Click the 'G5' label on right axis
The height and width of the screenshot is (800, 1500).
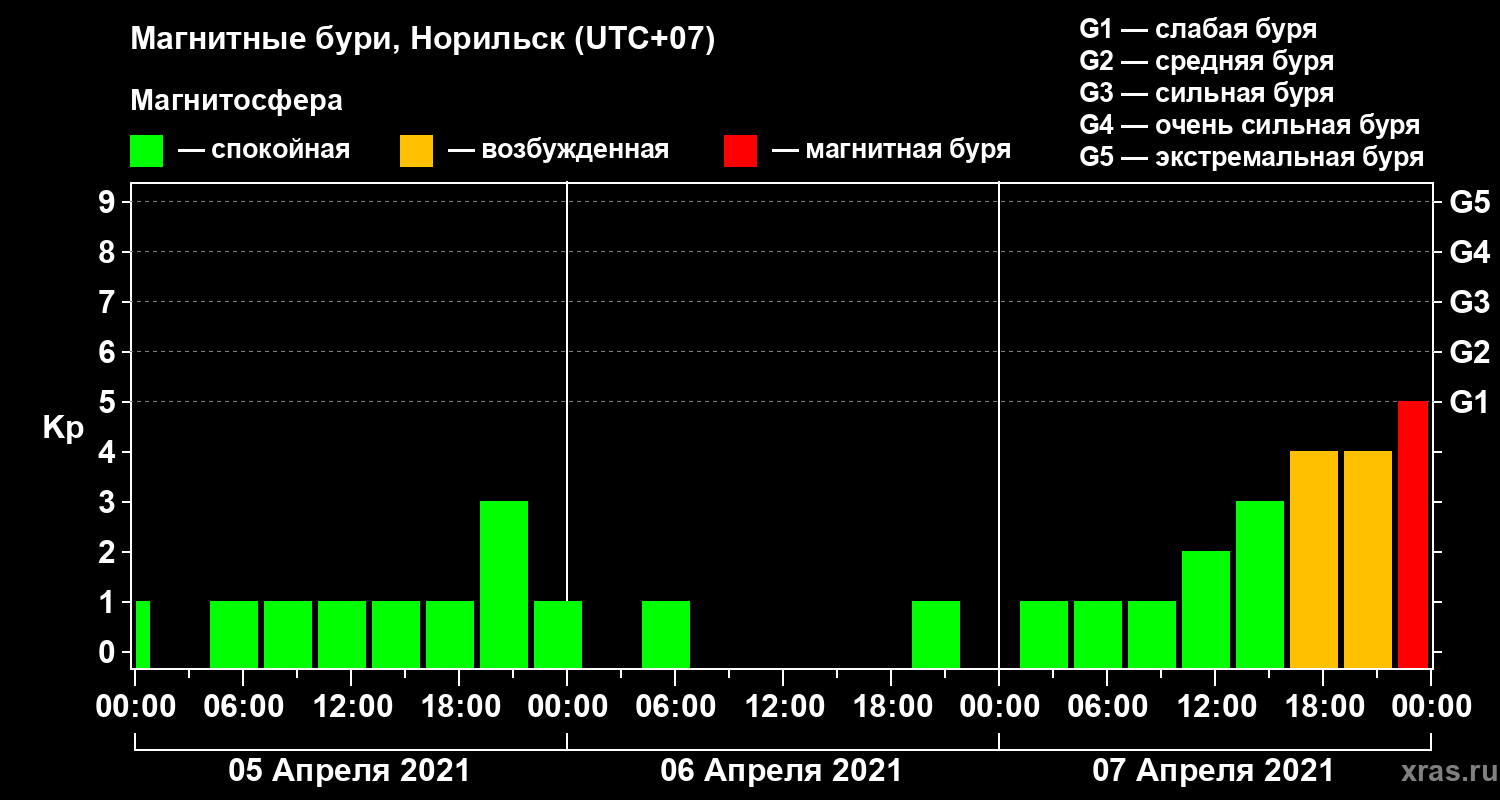pyautogui.click(x=1469, y=202)
